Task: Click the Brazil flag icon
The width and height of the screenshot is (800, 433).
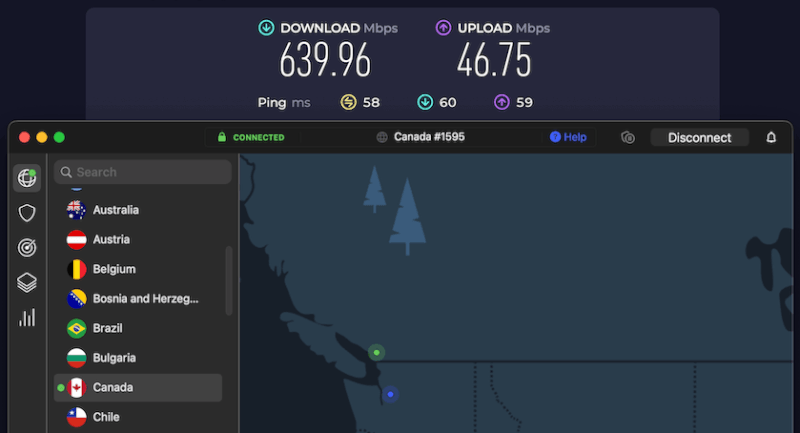Action: tap(77, 328)
